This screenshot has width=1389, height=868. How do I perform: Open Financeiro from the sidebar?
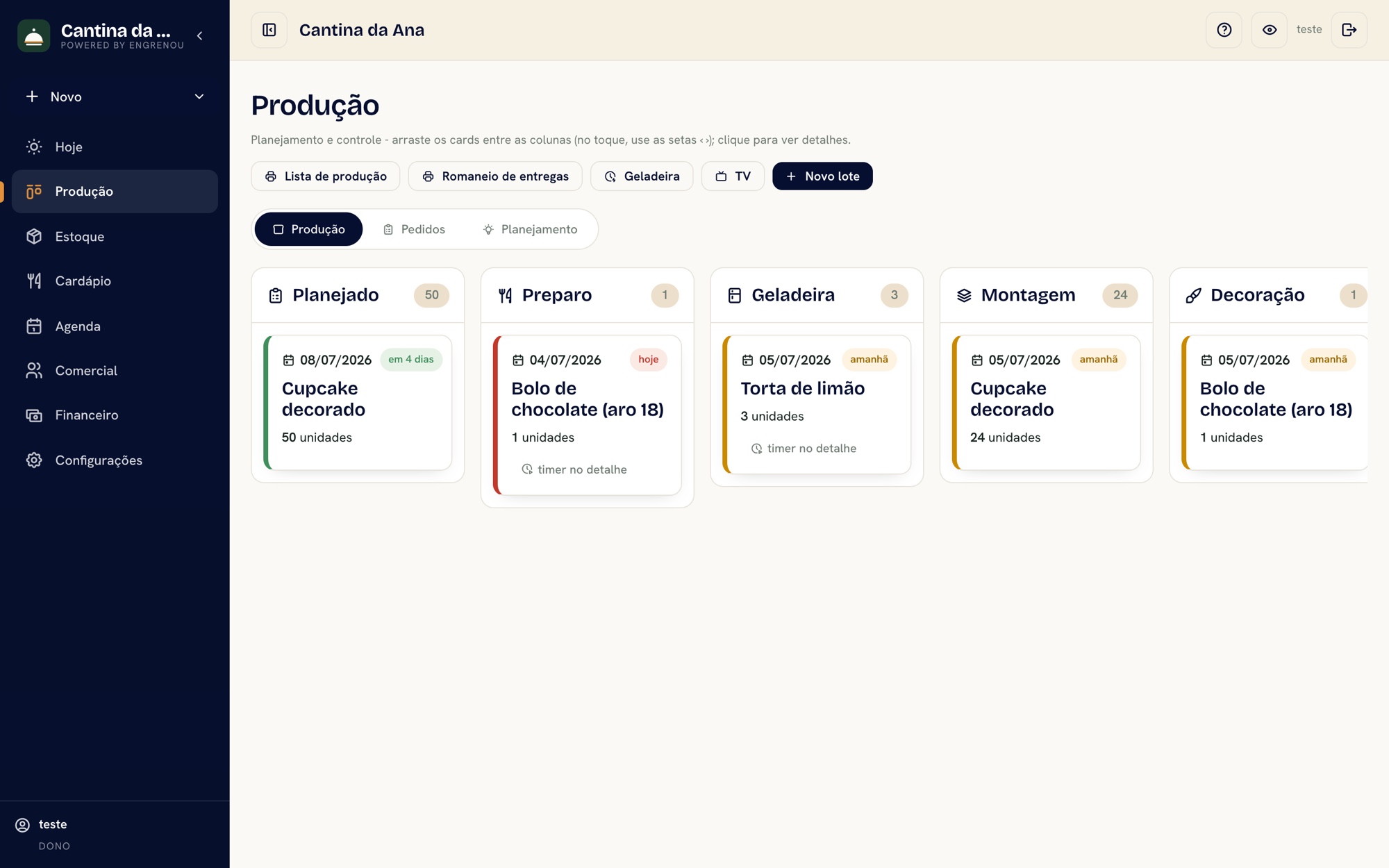(x=115, y=415)
